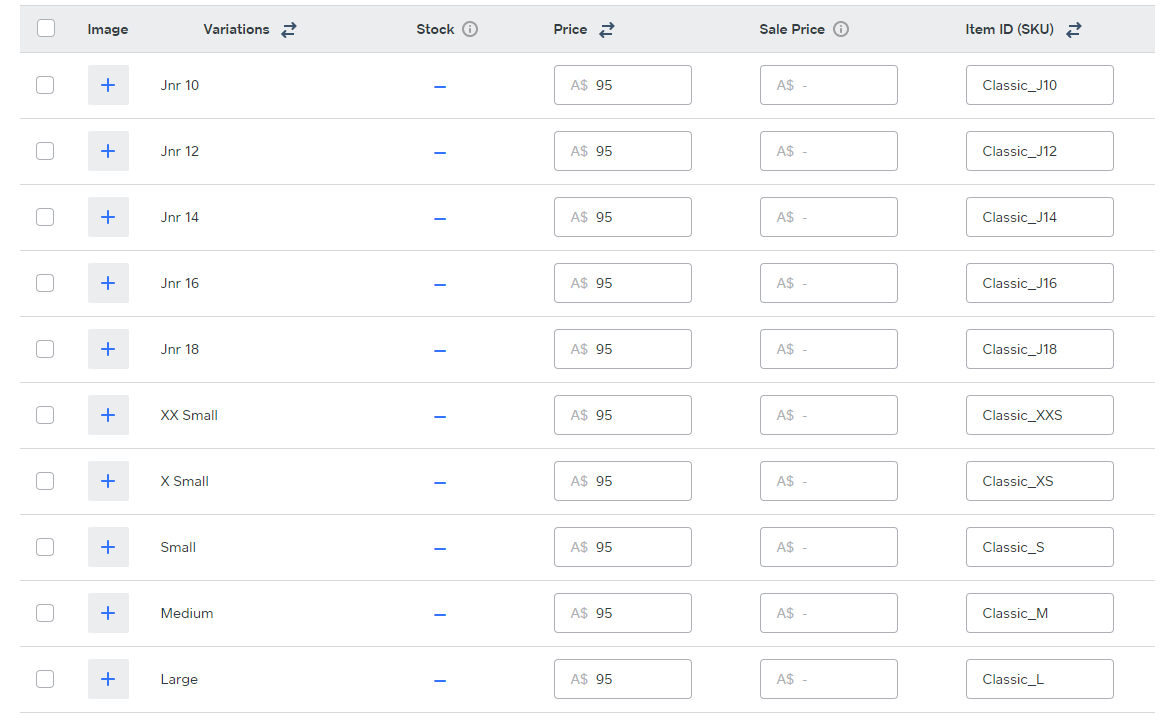The image size is (1167, 727).
Task: Toggle select-all checkbox in header
Action: pos(45,28)
